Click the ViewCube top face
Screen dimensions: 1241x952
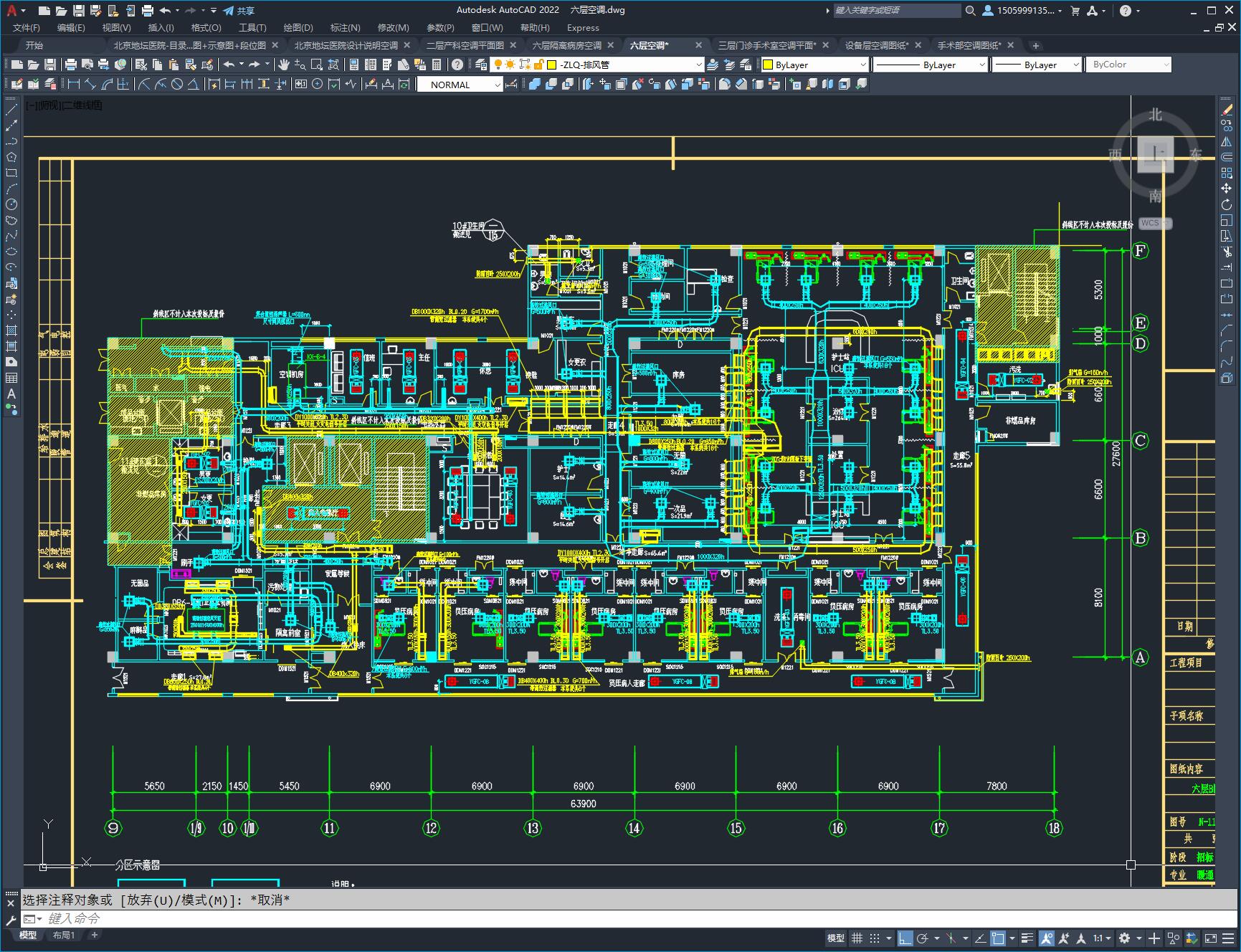(1155, 153)
